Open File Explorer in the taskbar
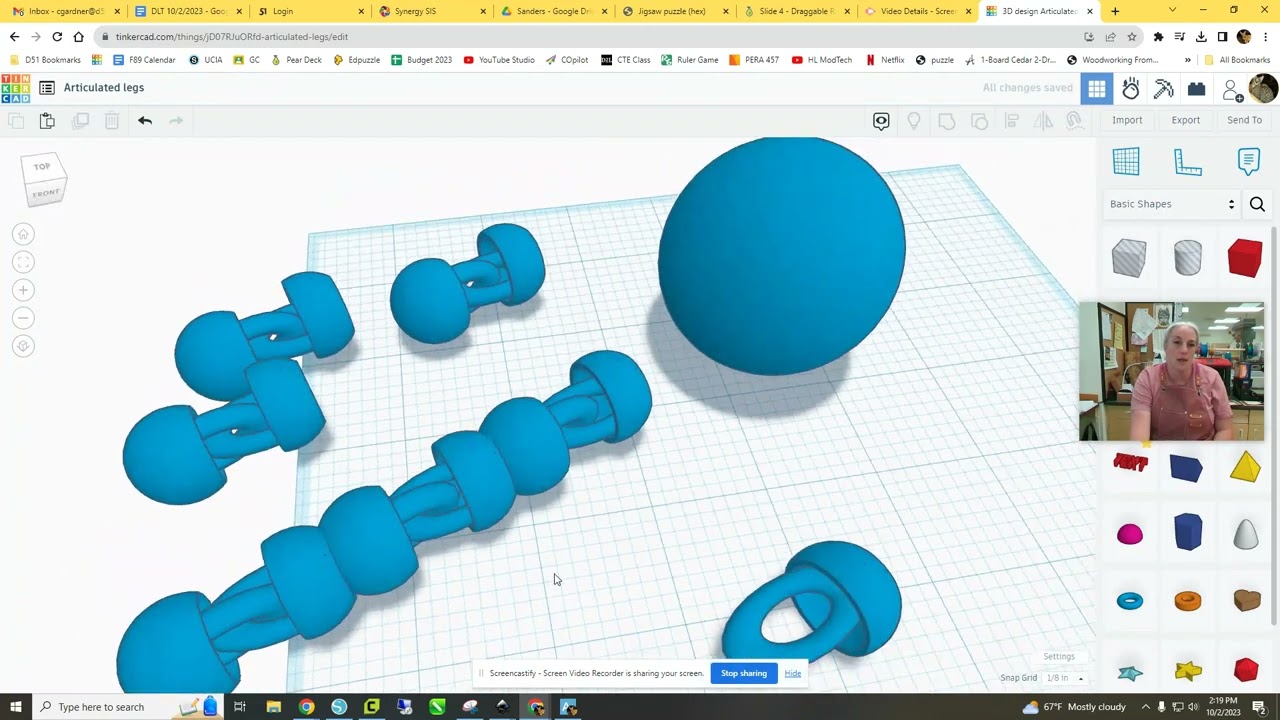 273,707
